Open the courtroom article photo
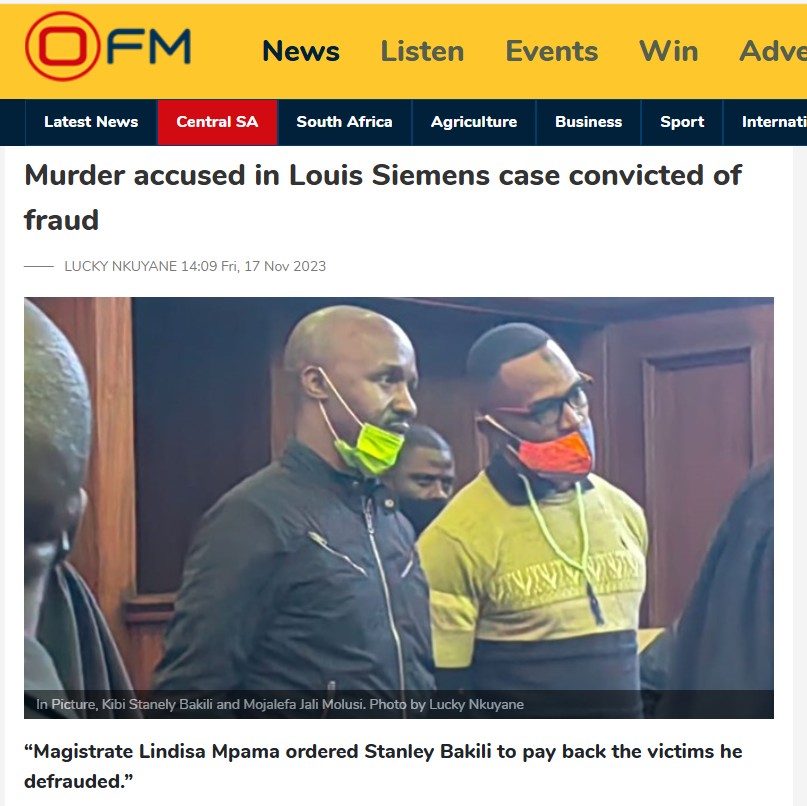 pos(399,507)
